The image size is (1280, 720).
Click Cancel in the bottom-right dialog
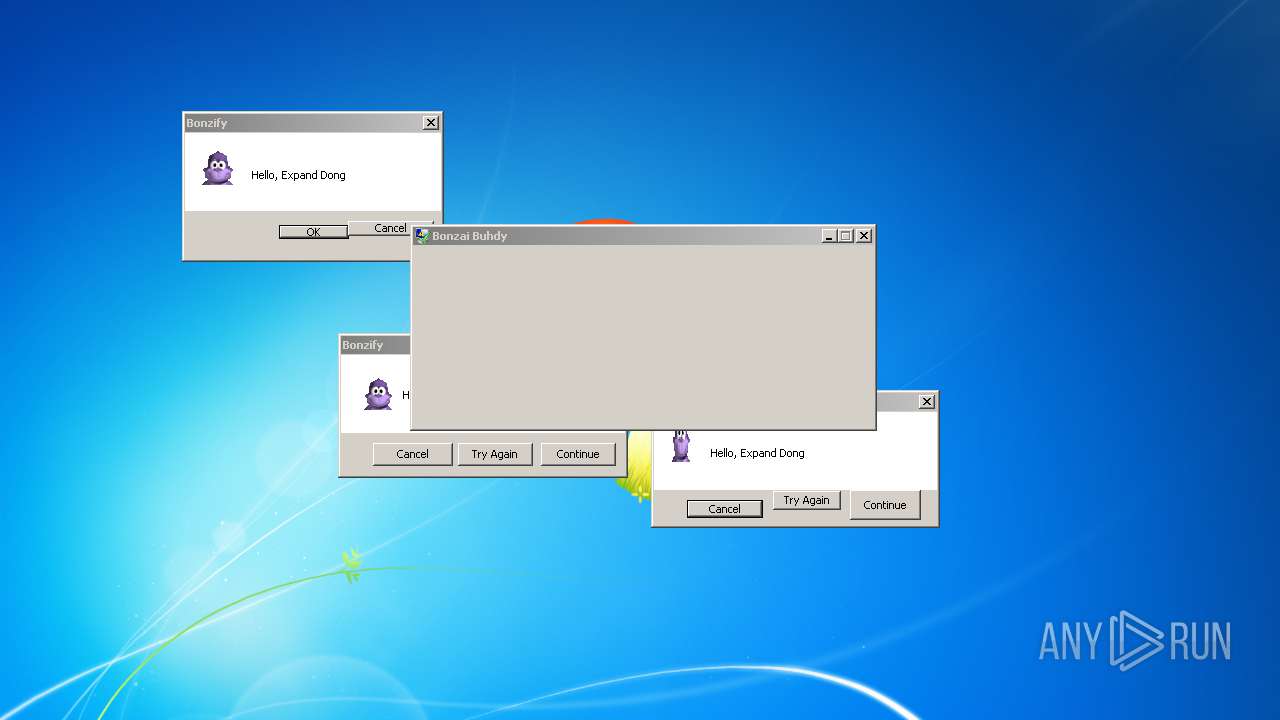coord(725,509)
